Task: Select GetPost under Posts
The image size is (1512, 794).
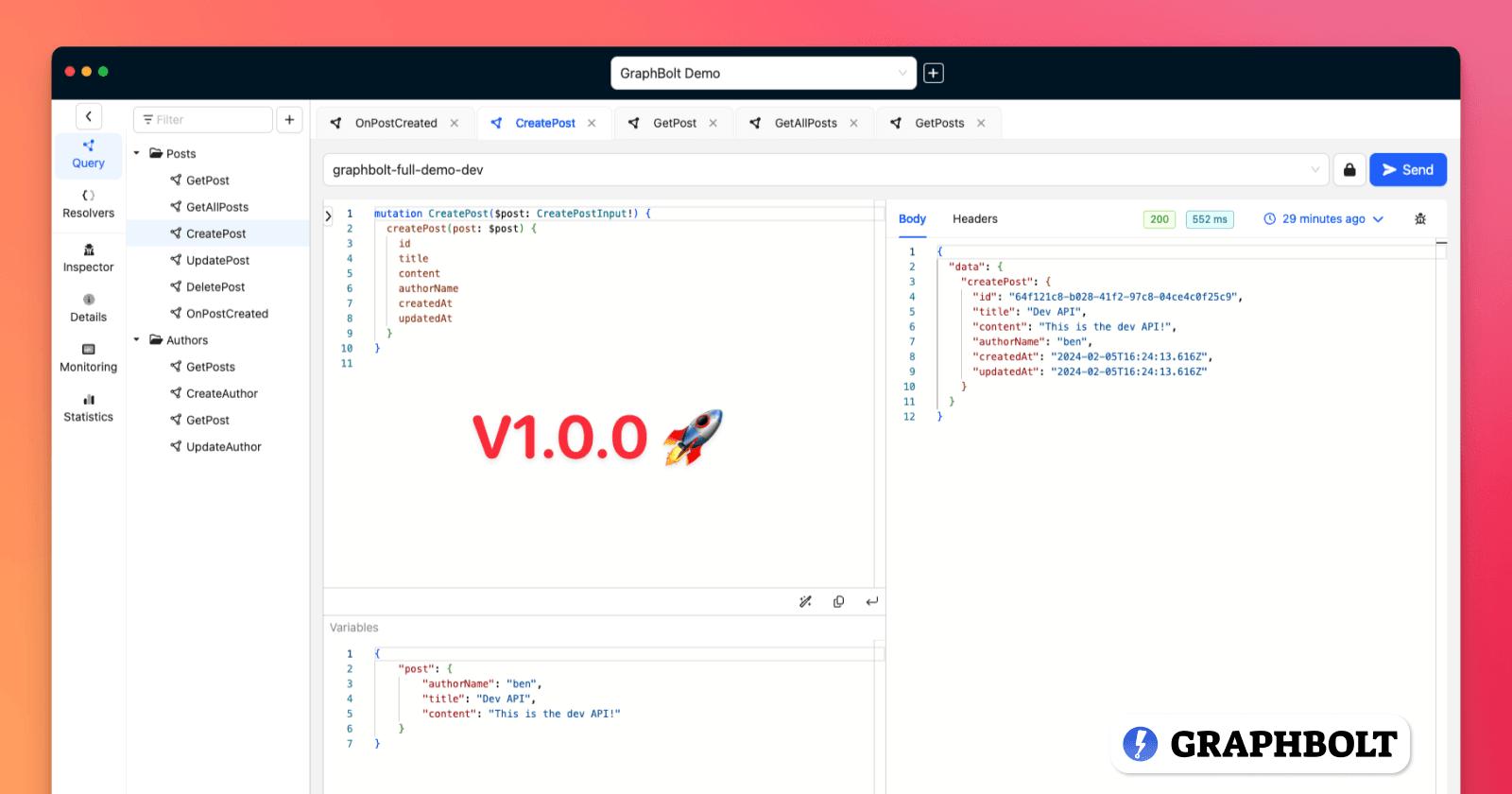Action: pos(208,181)
